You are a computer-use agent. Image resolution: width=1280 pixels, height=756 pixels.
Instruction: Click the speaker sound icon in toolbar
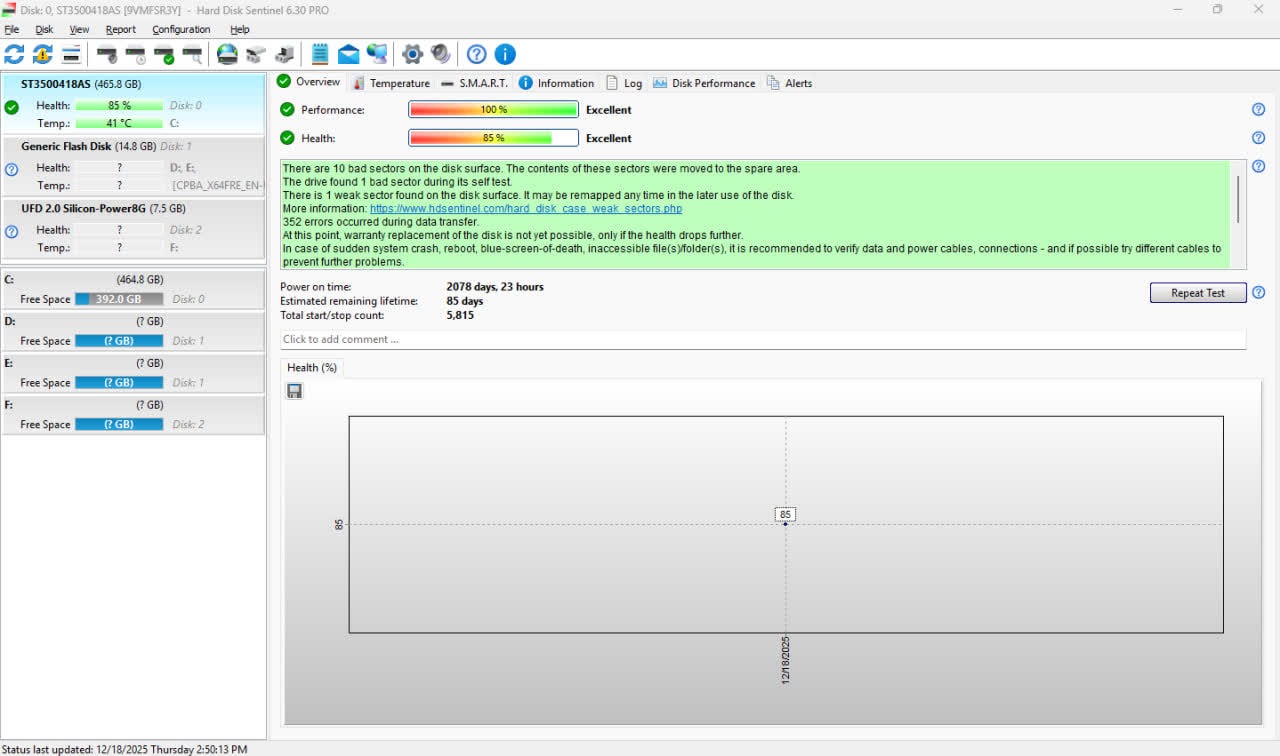tap(440, 54)
